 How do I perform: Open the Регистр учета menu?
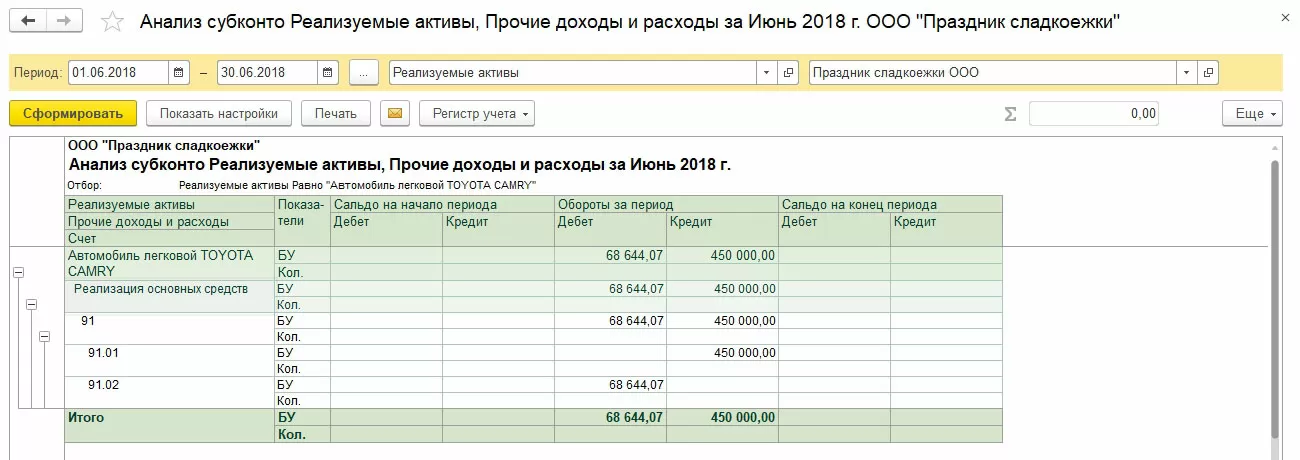pos(477,113)
